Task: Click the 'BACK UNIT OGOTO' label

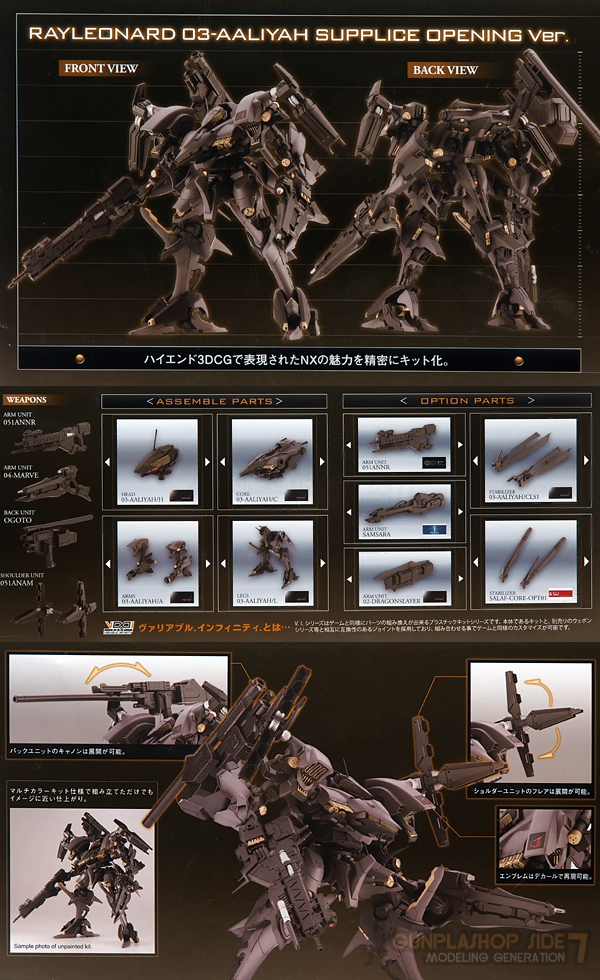Action: (18, 516)
